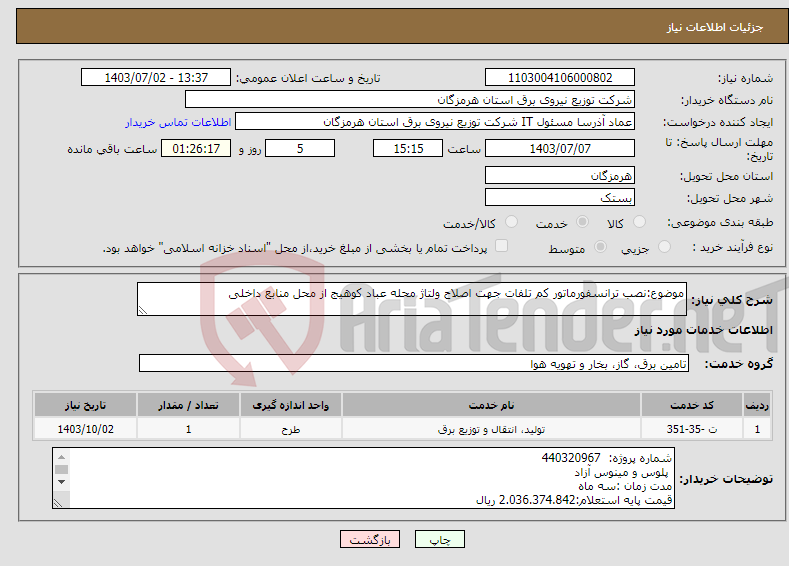789x566 pixels.
Task: Click service code cell ت -35-351
Action: click(x=692, y=429)
